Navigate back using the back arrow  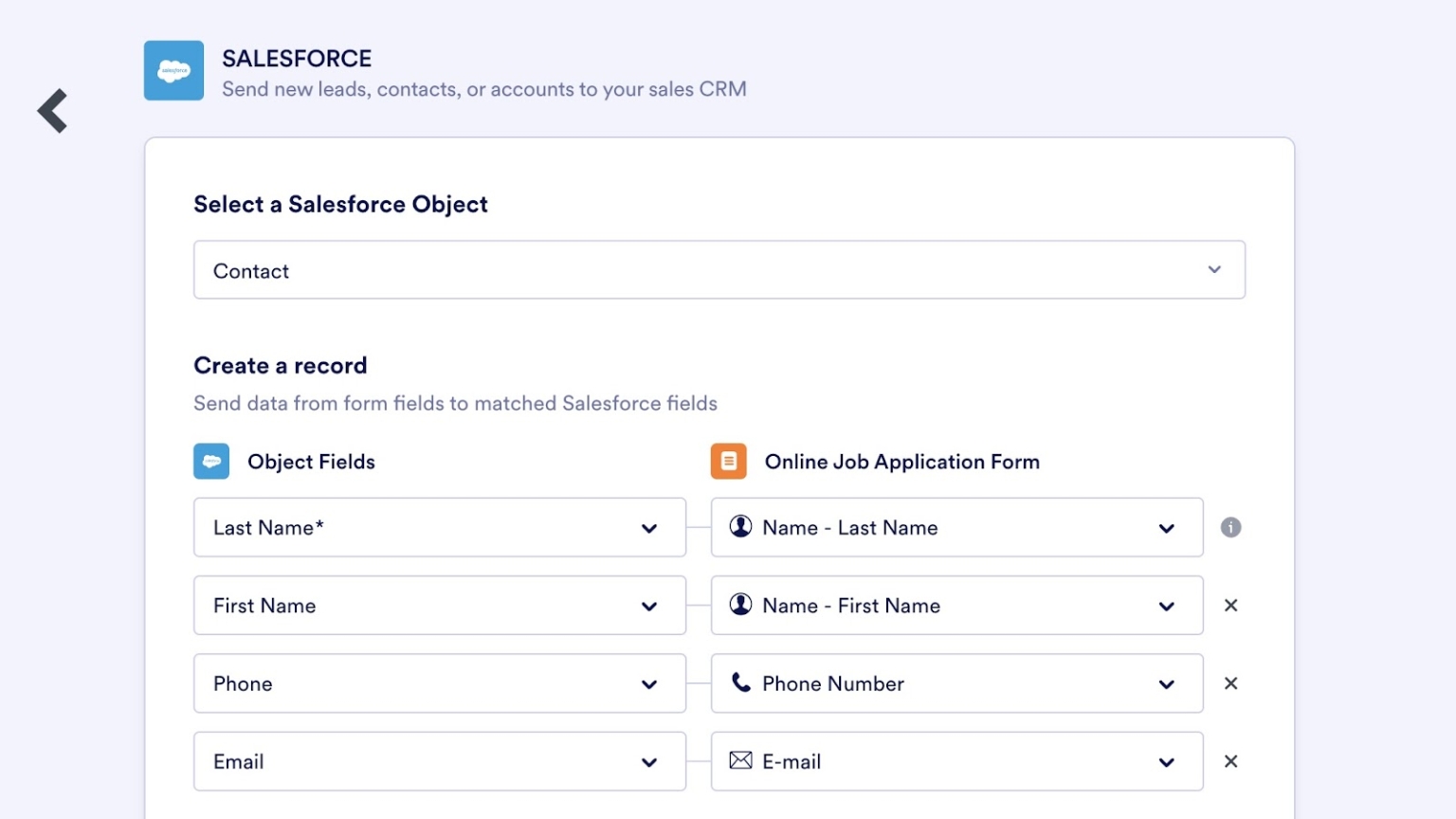pyautogui.click(x=52, y=110)
